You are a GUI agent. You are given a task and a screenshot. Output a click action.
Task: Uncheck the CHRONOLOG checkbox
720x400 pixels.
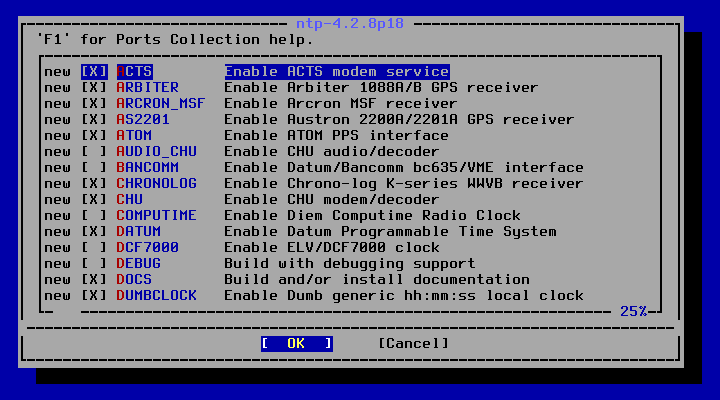(94, 184)
